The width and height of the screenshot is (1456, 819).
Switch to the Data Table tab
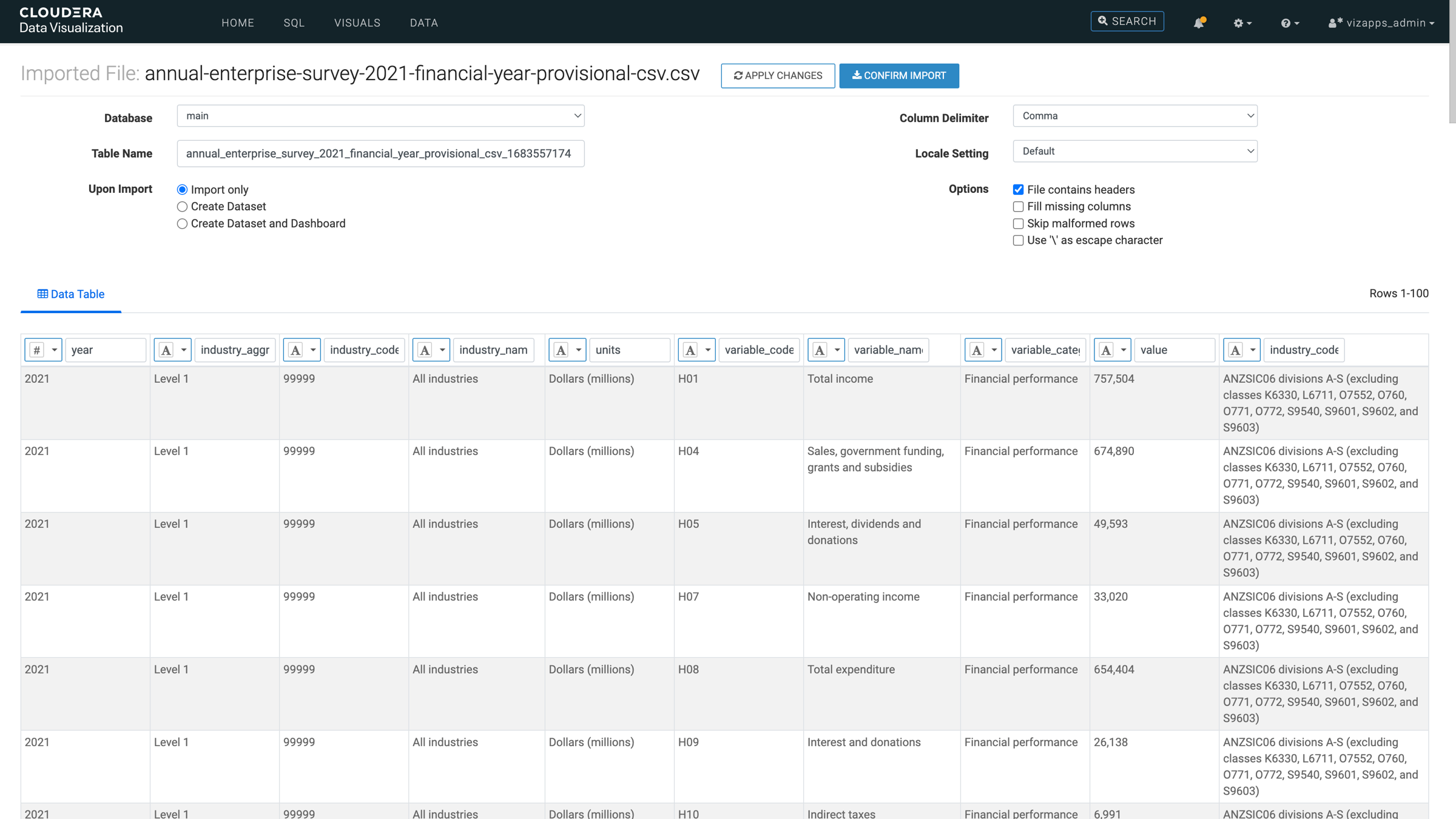(x=71, y=294)
